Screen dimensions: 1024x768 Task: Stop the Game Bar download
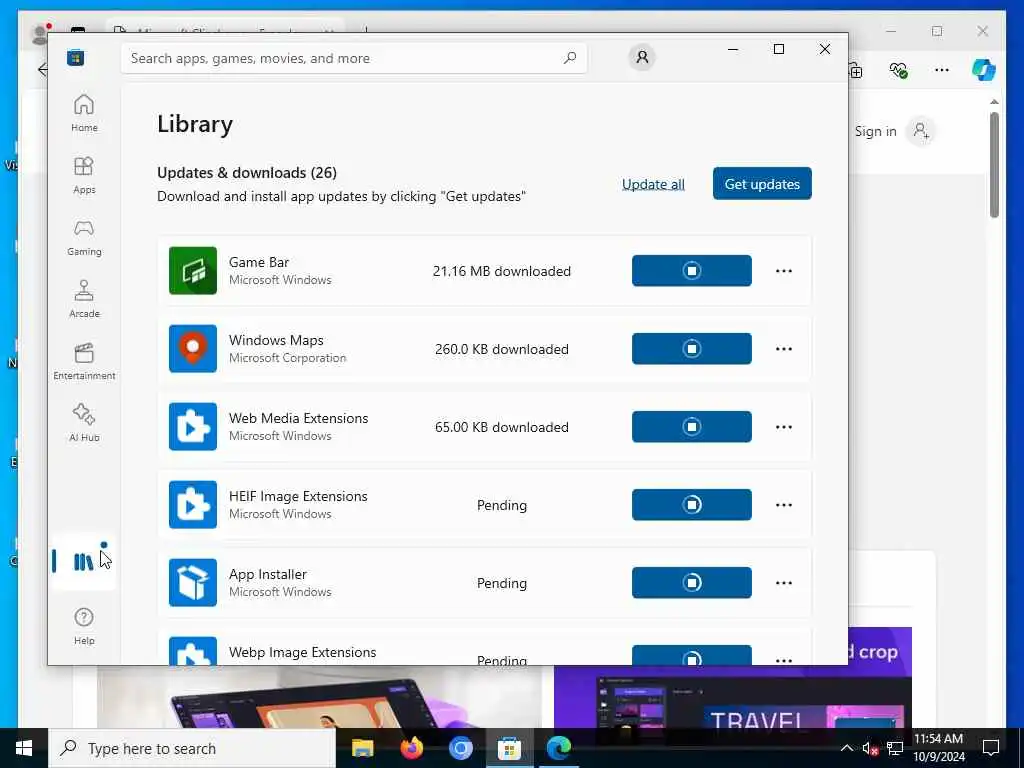(692, 270)
